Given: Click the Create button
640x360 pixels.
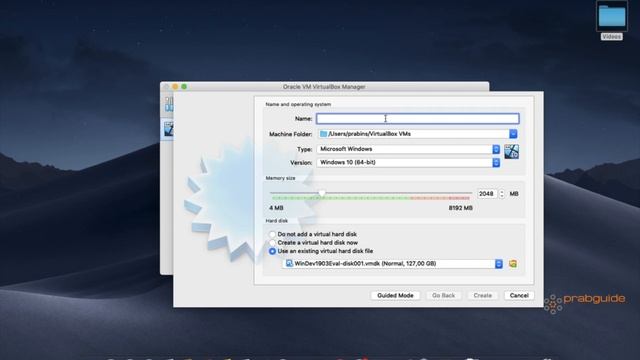Looking at the screenshot, I should point(482,295).
